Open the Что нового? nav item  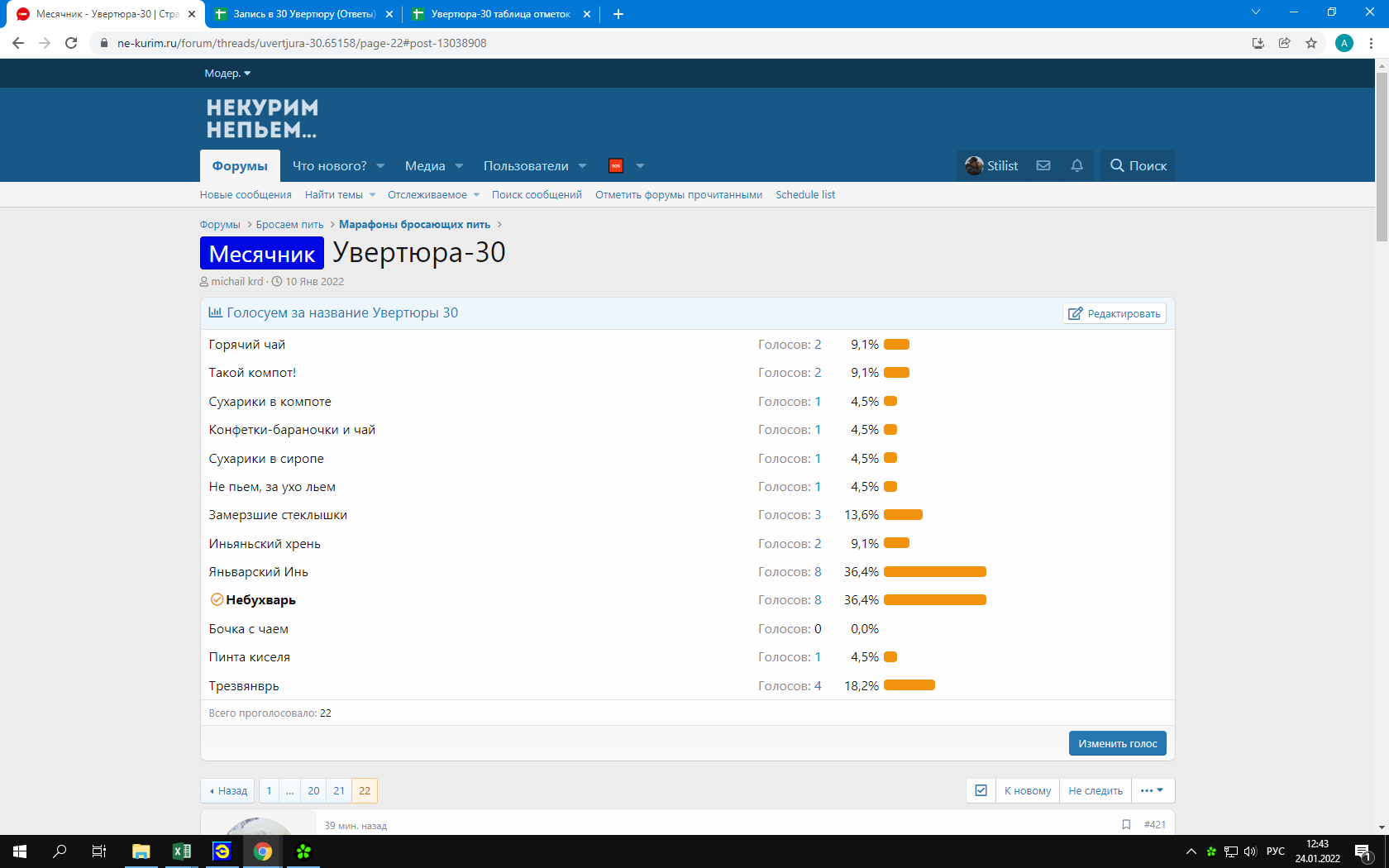coord(329,165)
